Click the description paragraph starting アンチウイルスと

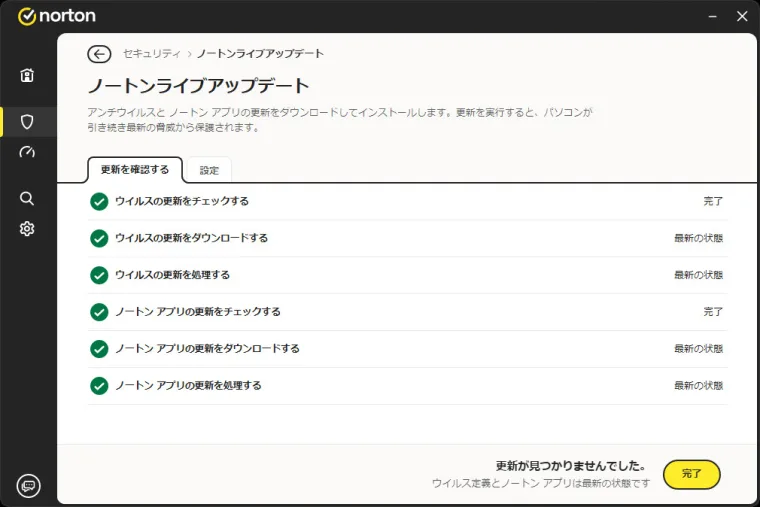(340, 120)
